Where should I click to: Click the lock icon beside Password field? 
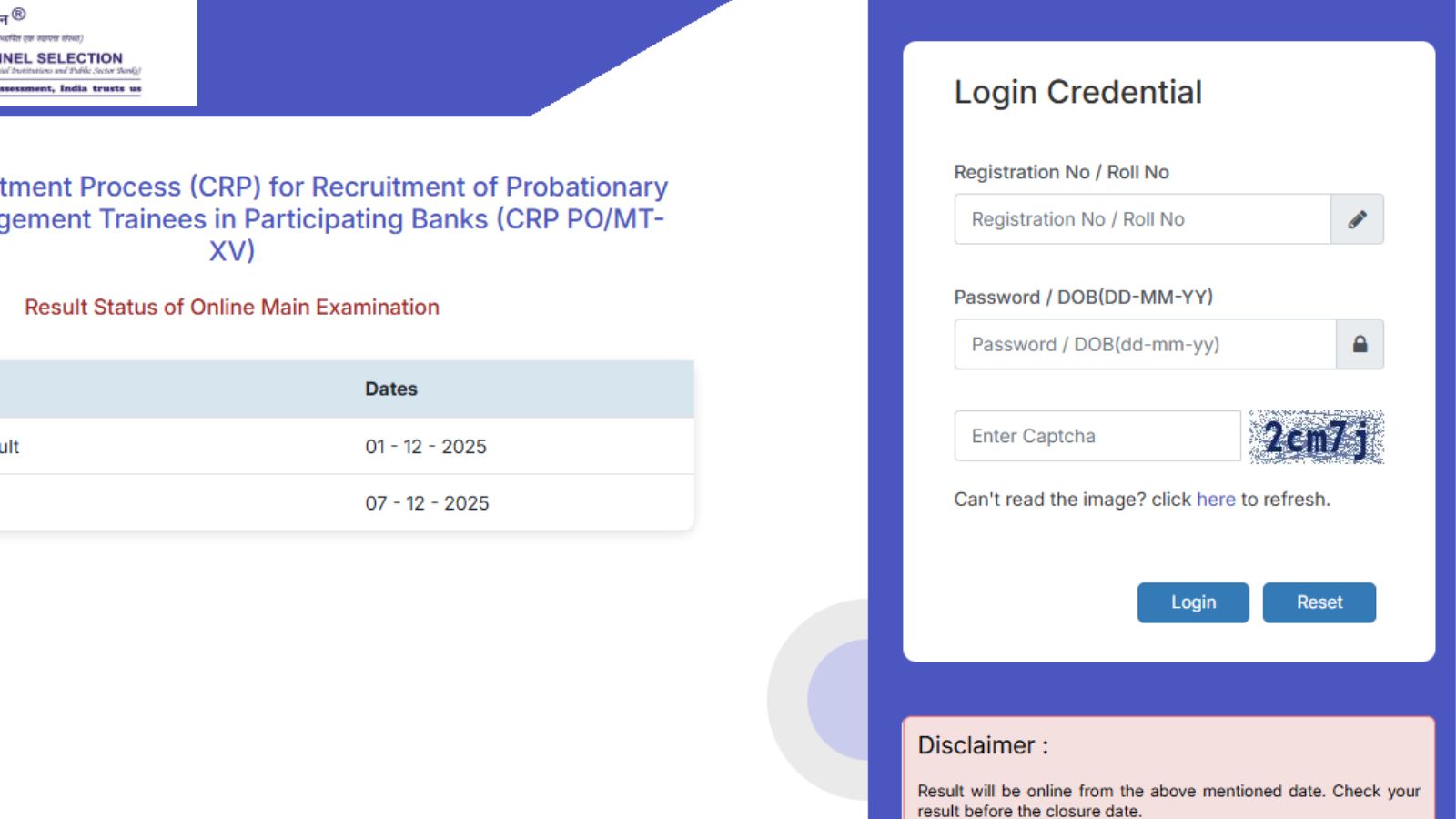click(1360, 344)
